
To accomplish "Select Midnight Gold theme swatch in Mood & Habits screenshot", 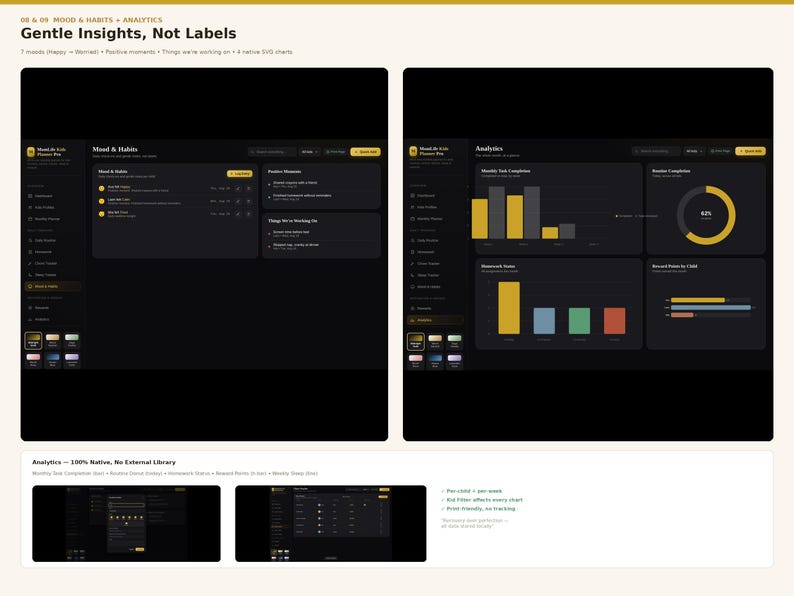I will [x=33, y=340].
